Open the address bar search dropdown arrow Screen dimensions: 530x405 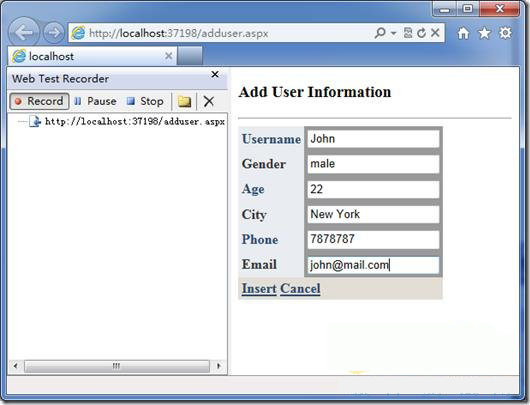pos(393,33)
